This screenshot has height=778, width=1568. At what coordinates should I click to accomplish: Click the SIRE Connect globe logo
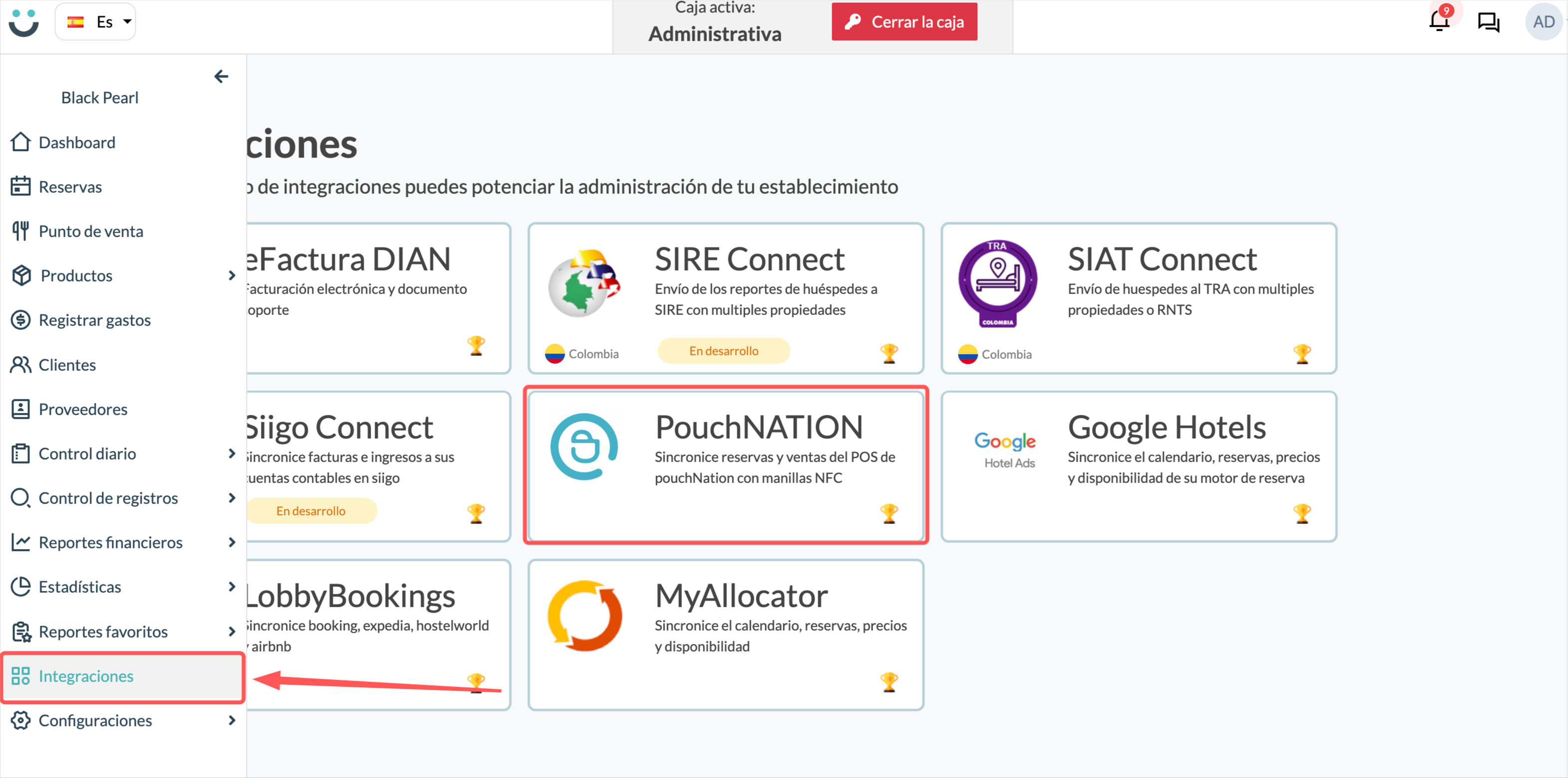[584, 283]
